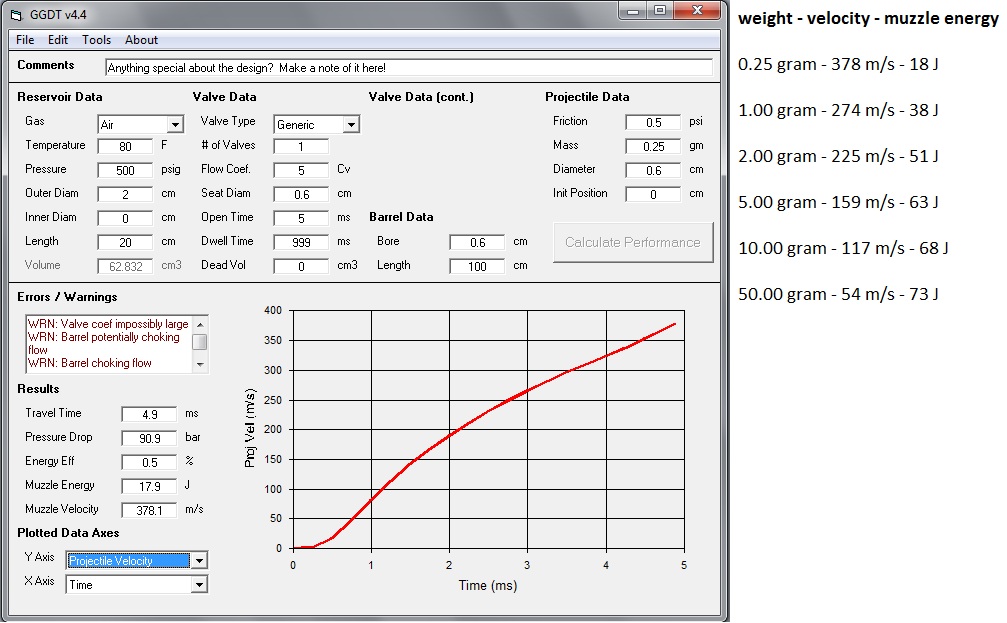
Task: Select the projectile Mass input field
Action: tap(652, 146)
